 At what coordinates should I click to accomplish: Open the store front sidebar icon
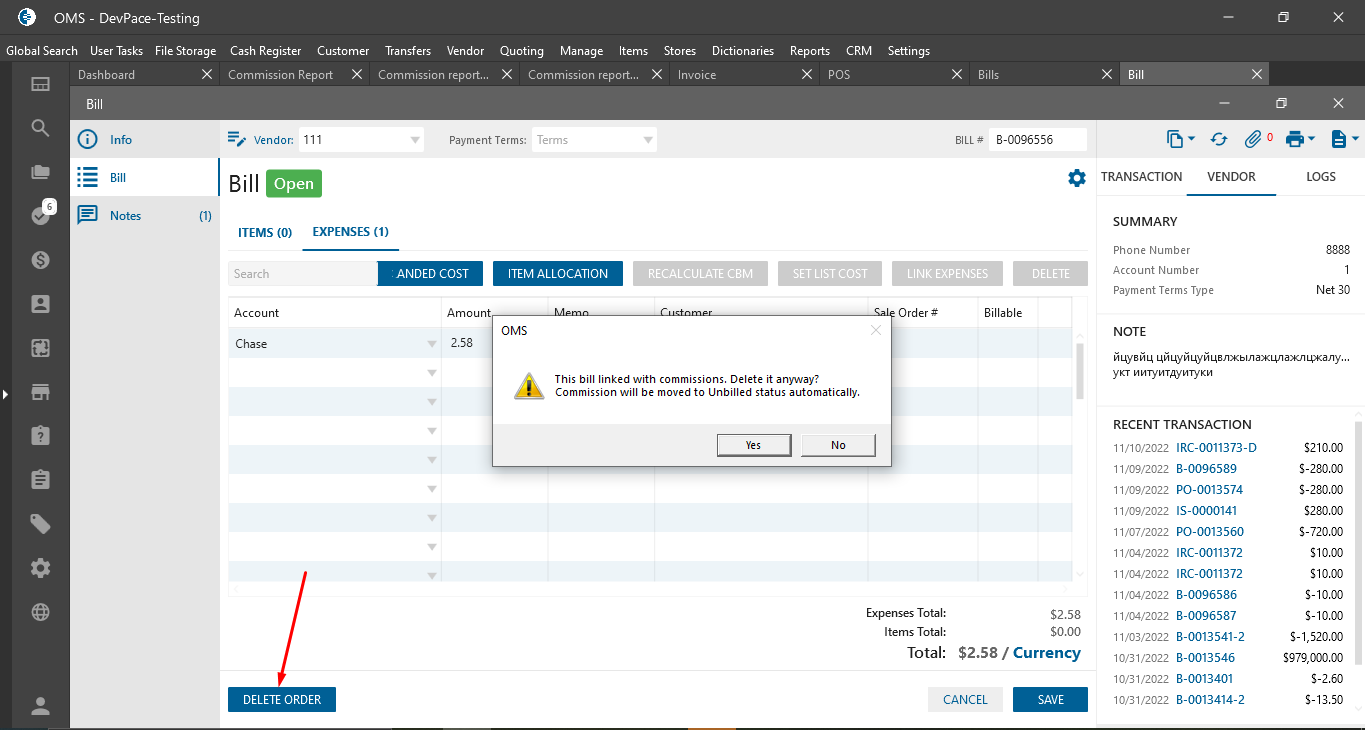[41, 392]
